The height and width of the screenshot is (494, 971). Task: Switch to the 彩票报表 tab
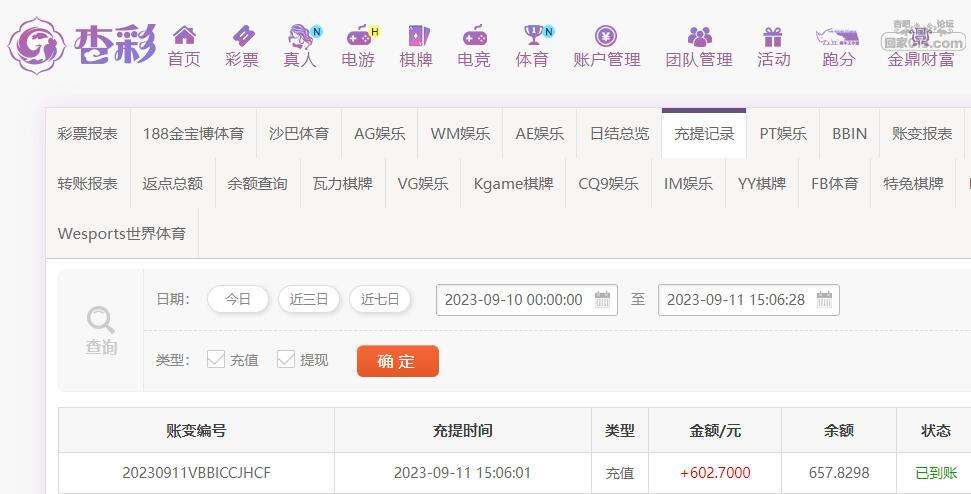[87, 133]
